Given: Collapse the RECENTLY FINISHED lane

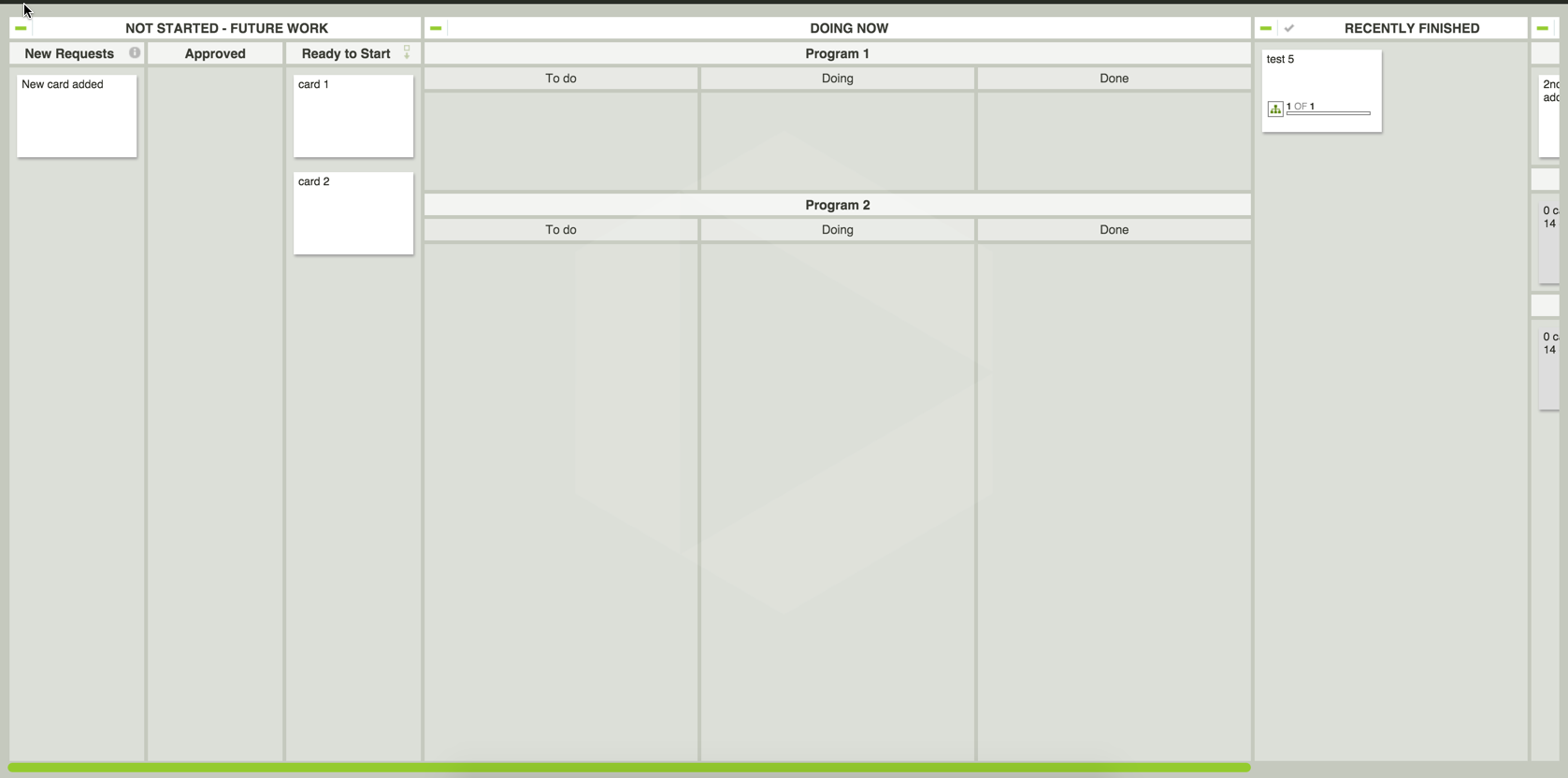Looking at the screenshot, I should 1266,28.
